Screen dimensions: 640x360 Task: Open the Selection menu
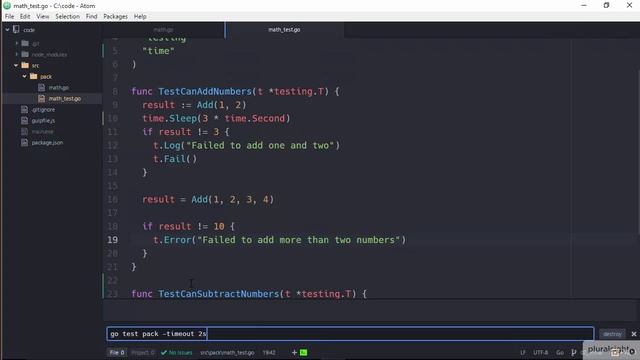click(67, 16)
